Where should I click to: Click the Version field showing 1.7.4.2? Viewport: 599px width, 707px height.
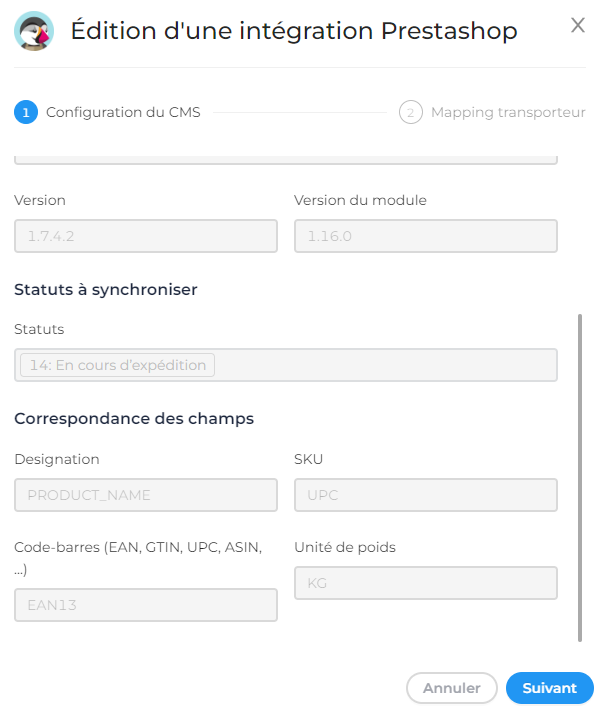[146, 236]
